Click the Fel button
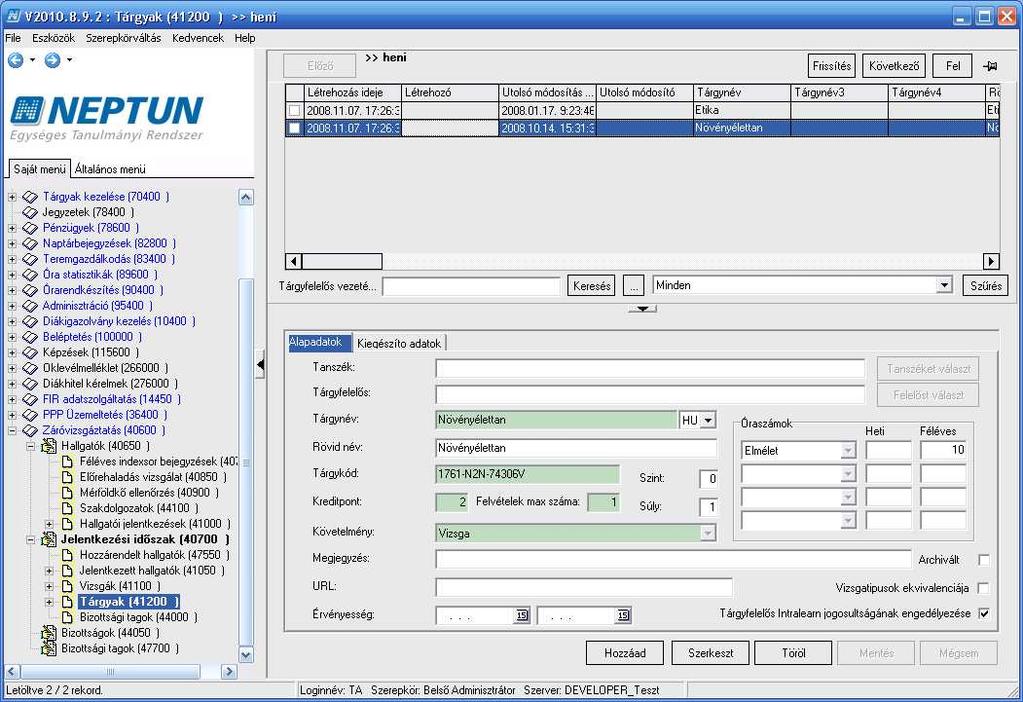 [x=953, y=66]
